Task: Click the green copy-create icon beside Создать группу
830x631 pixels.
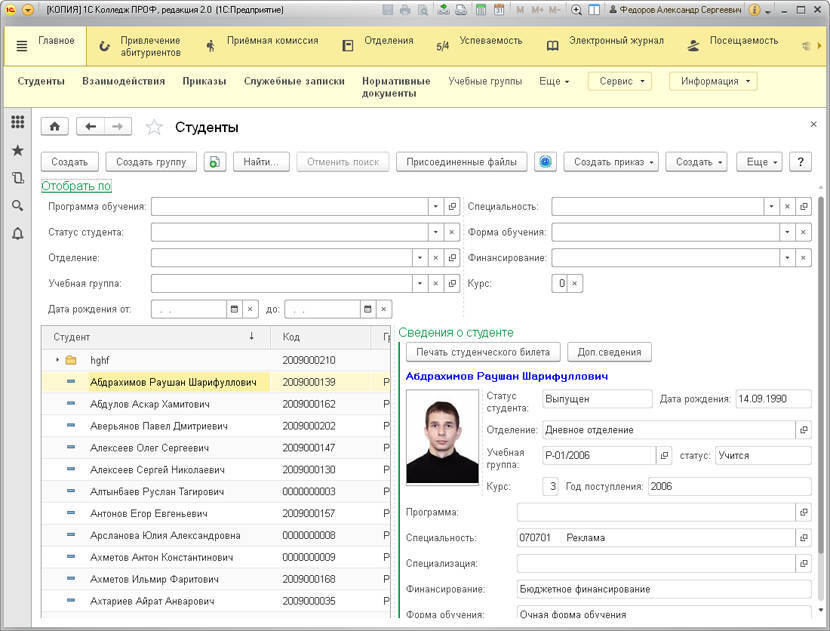Action: (215, 162)
